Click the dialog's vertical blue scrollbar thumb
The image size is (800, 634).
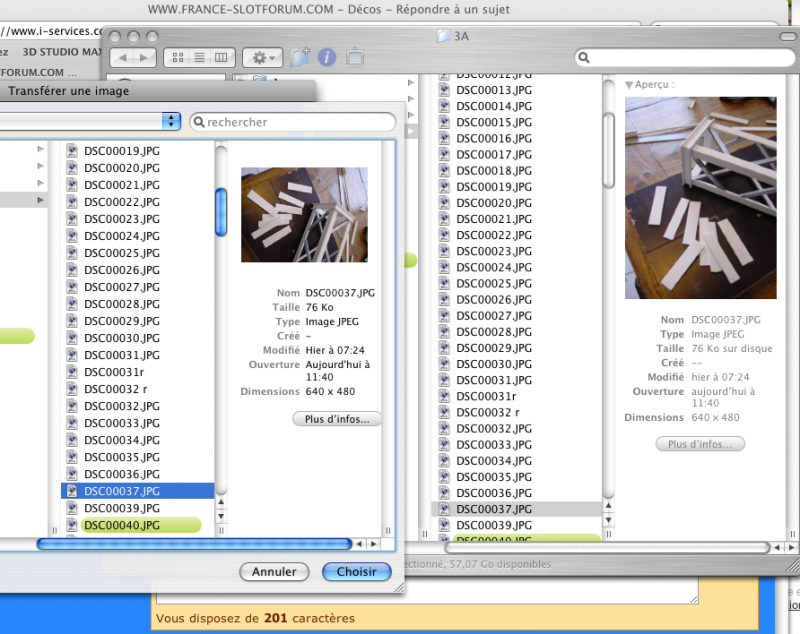tap(221, 211)
